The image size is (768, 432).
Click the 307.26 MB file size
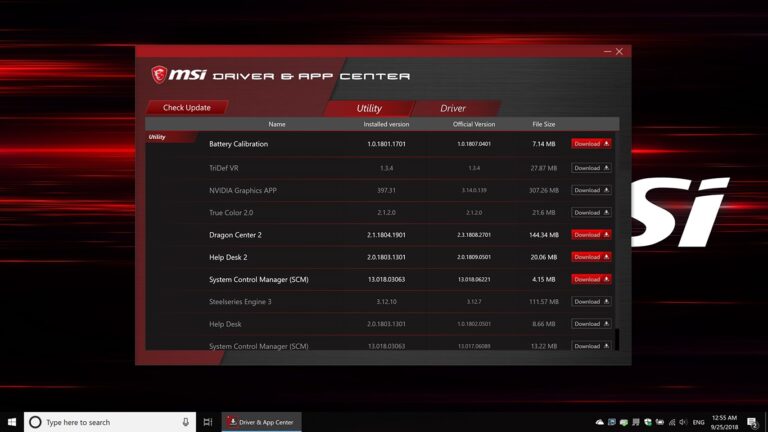[544, 190]
